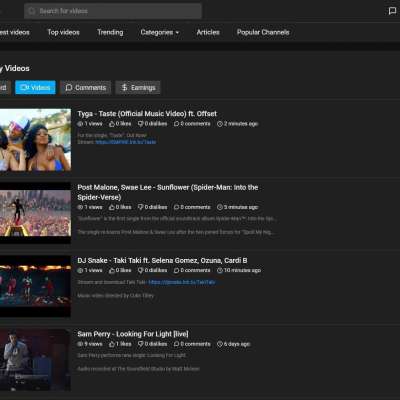Screen dimensions: 400x400
Task: Select the Videos tab
Action: click(35, 87)
